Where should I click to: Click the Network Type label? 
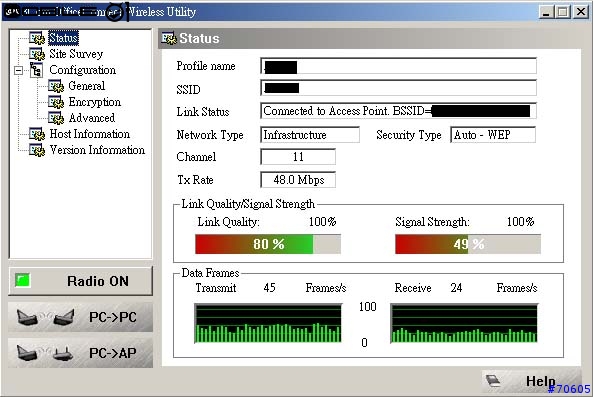point(210,135)
